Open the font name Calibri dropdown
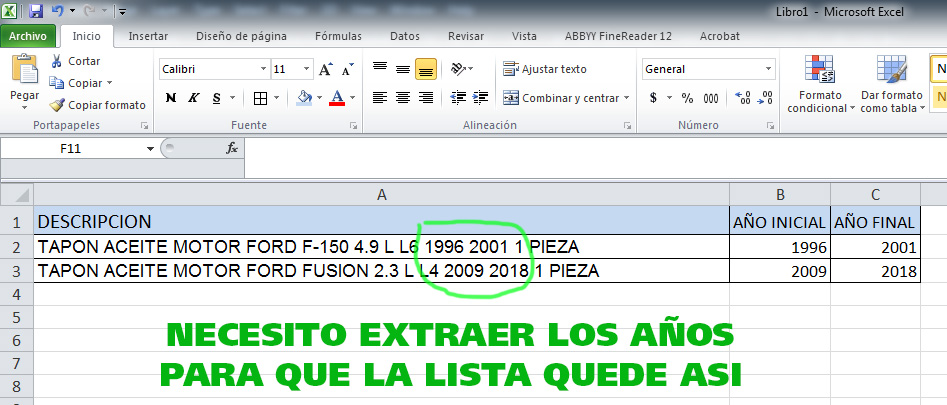Screen dimensions: 947x405 tap(263, 69)
